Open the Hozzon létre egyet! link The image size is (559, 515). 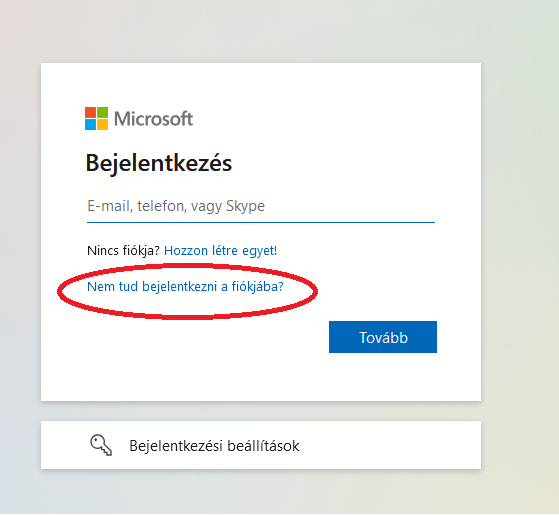pyautogui.click(x=220, y=251)
